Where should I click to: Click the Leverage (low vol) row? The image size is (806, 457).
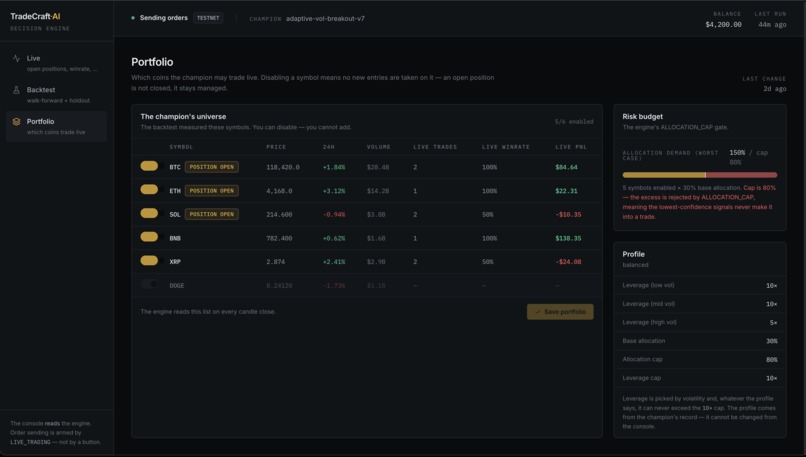pyautogui.click(x=700, y=285)
